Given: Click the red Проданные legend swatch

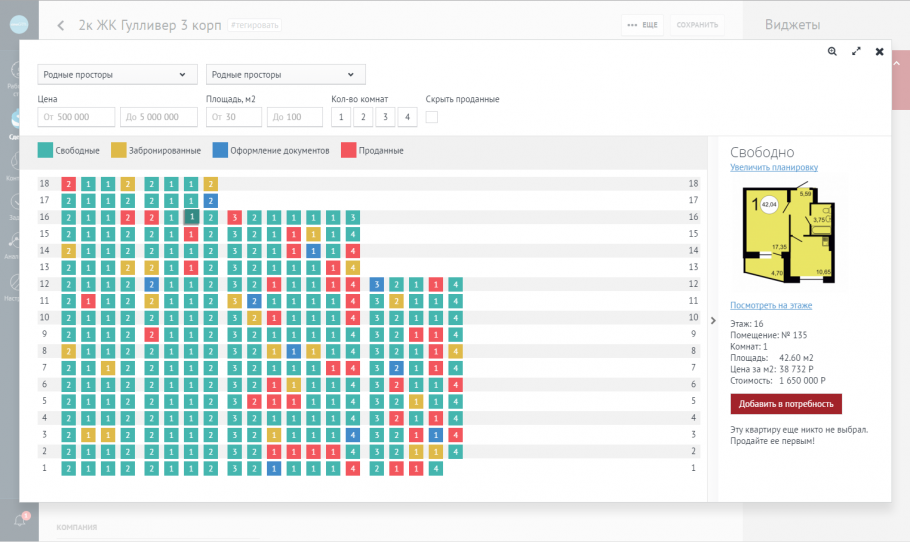Looking at the screenshot, I should point(348,150).
